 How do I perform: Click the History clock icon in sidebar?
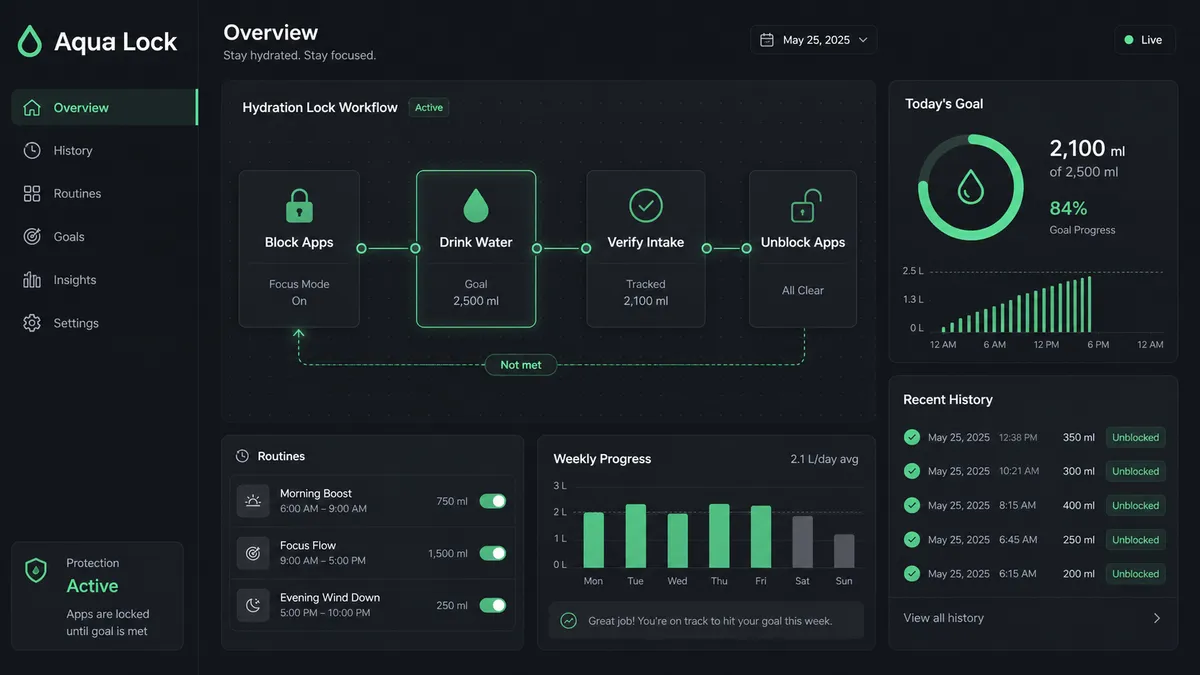(32, 150)
